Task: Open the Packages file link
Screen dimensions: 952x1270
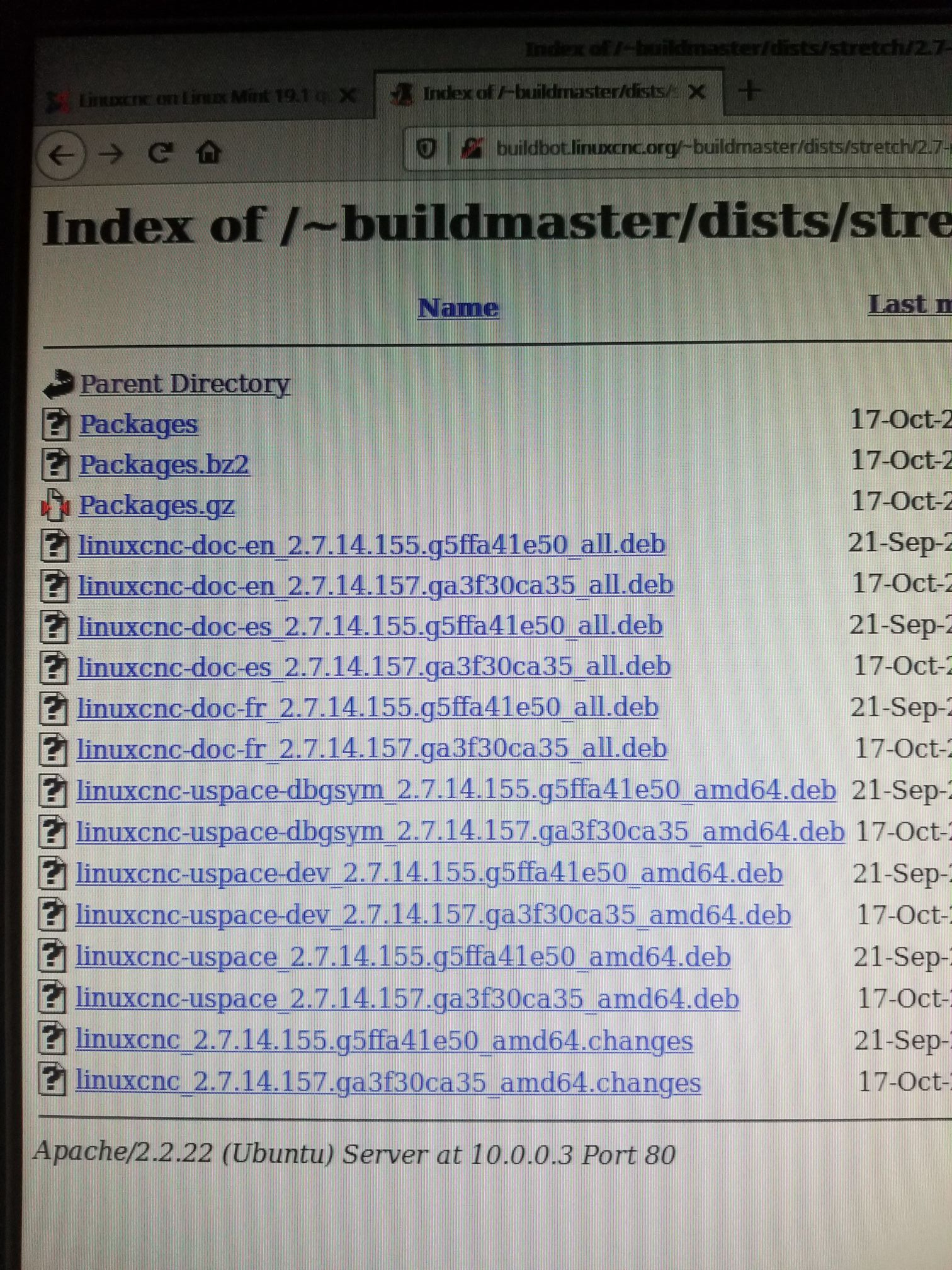Action: (x=138, y=425)
